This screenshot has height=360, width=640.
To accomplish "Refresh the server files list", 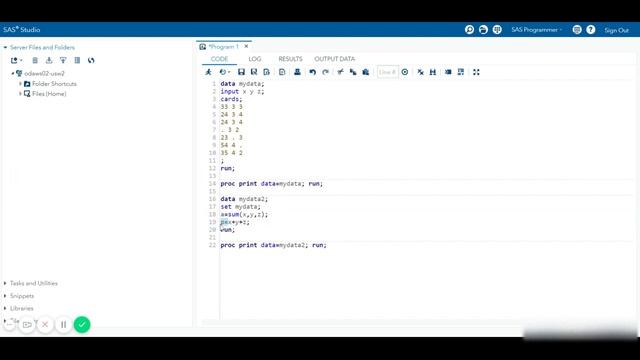I will 91,60.
